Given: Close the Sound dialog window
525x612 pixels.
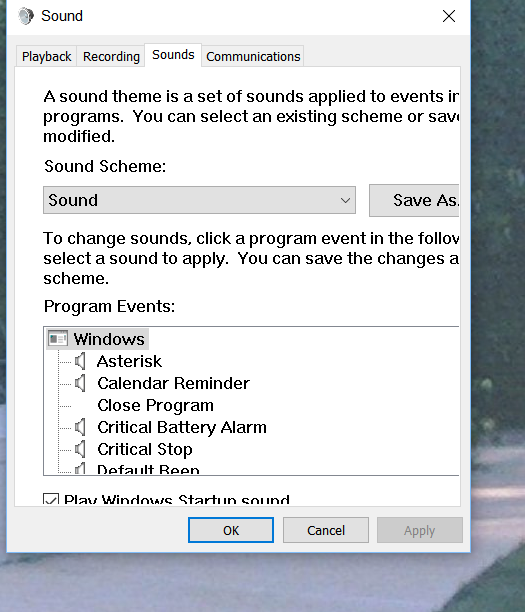Looking at the screenshot, I should point(449,16).
